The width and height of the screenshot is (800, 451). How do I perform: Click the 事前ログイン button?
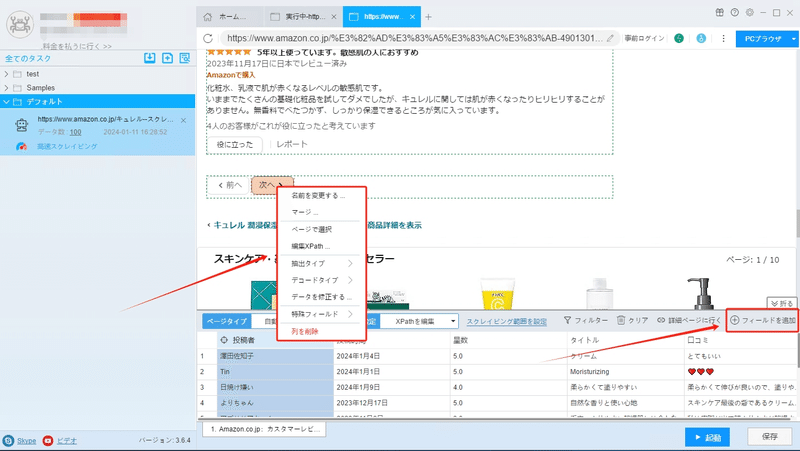coord(644,38)
